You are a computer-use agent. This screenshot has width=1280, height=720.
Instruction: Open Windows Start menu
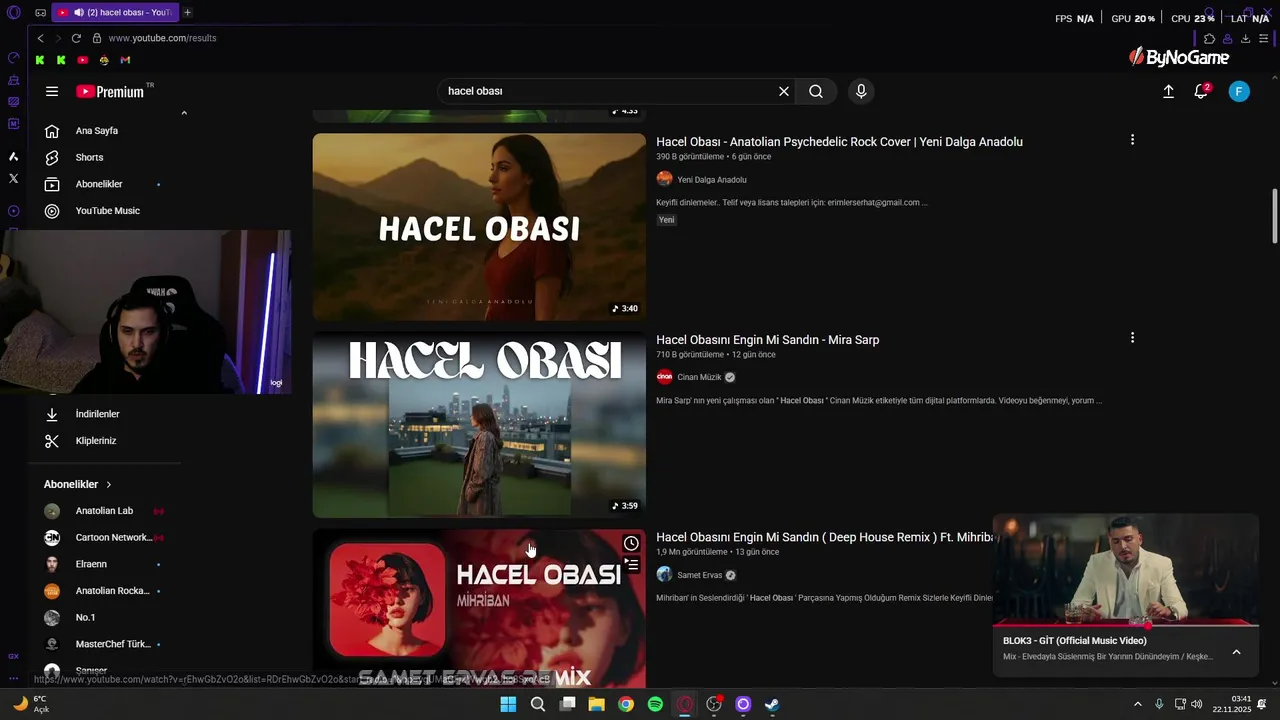point(508,704)
